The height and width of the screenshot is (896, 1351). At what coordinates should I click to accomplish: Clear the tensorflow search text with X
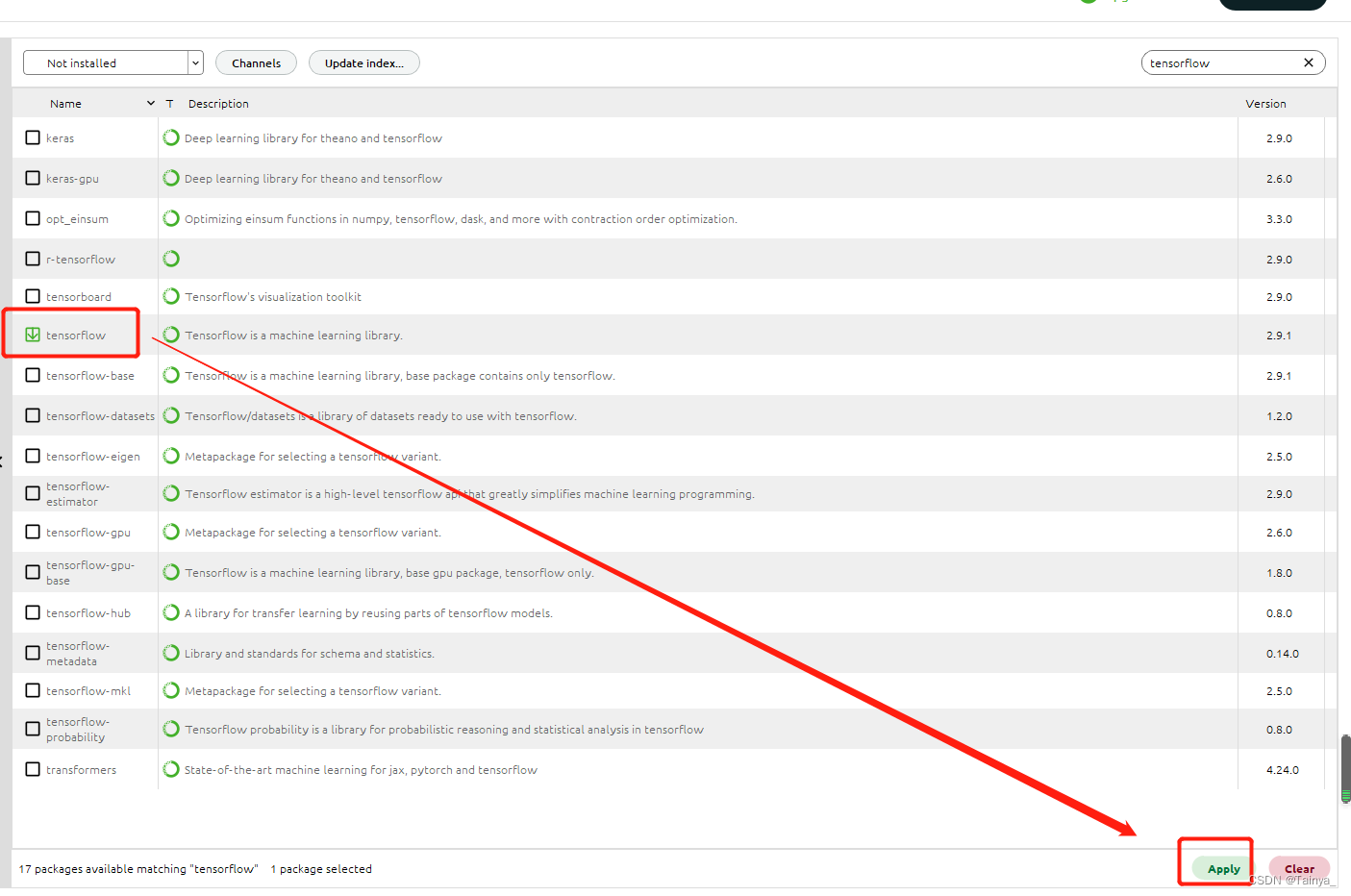pyautogui.click(x=1309, y=62)
